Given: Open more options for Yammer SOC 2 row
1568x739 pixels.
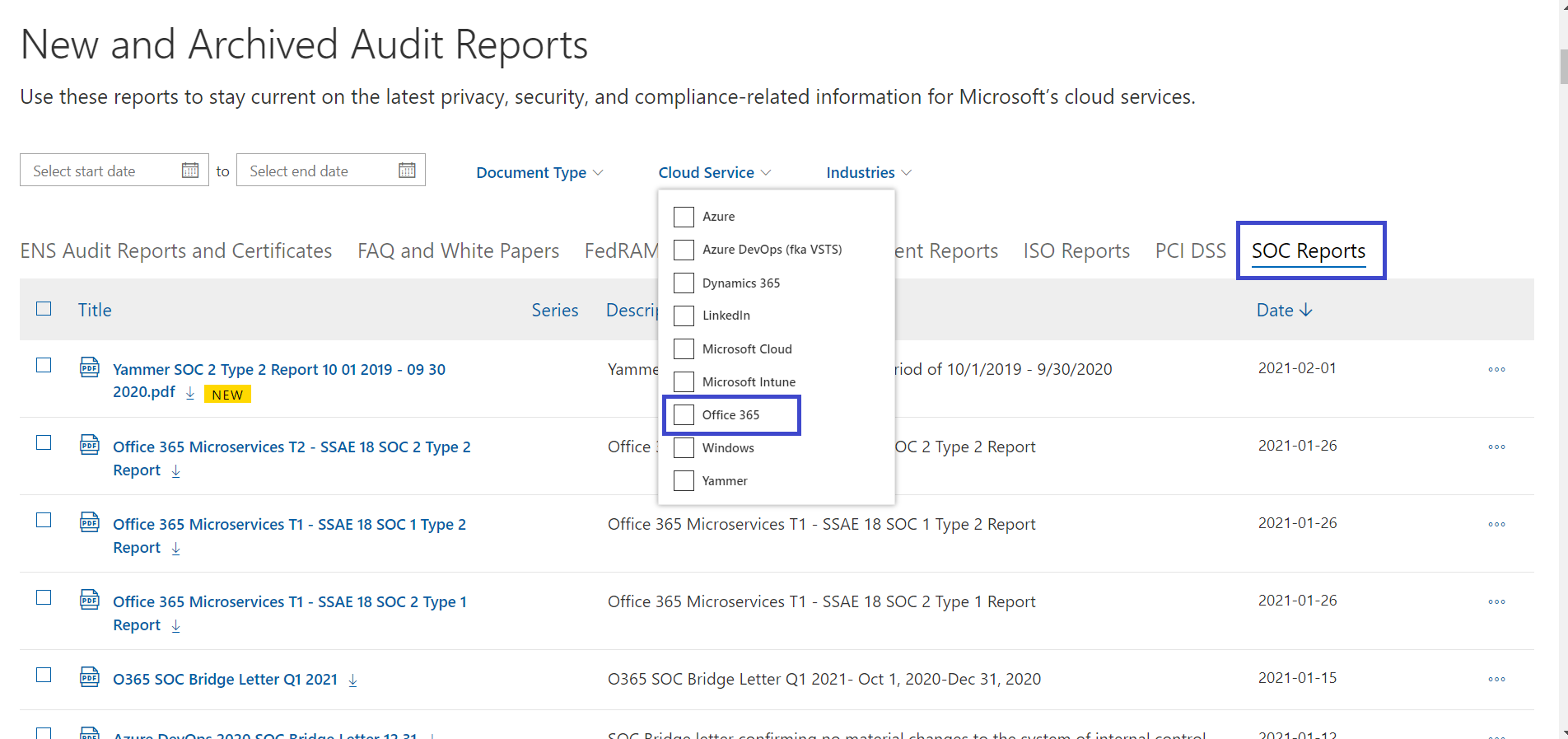Looking at the screenshot, I should coord(1496,370).
